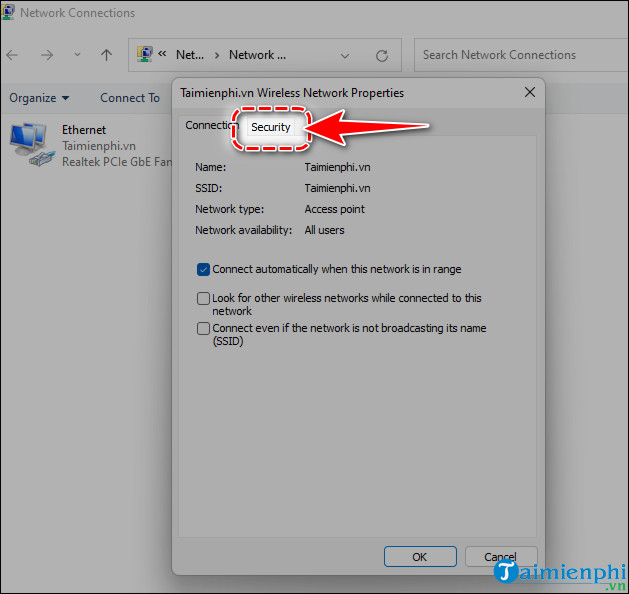Click the Taimienphi.vn SSID value

(x=337, y=189)
